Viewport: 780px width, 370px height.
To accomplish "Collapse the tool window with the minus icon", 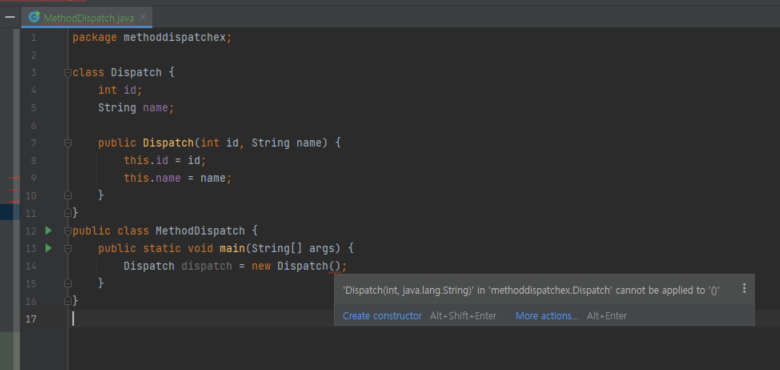I will (x=9, y=18).
